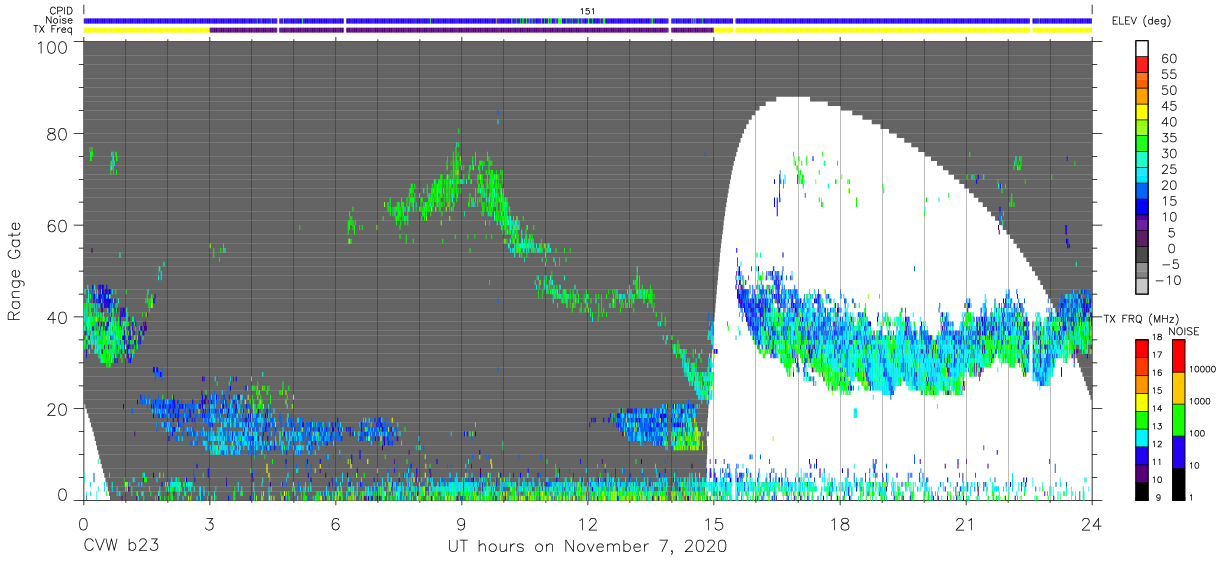Click the '40' tick on Range Gate axis
The height and width of the screenshot is (567, 1228).
tap(59, 317)
